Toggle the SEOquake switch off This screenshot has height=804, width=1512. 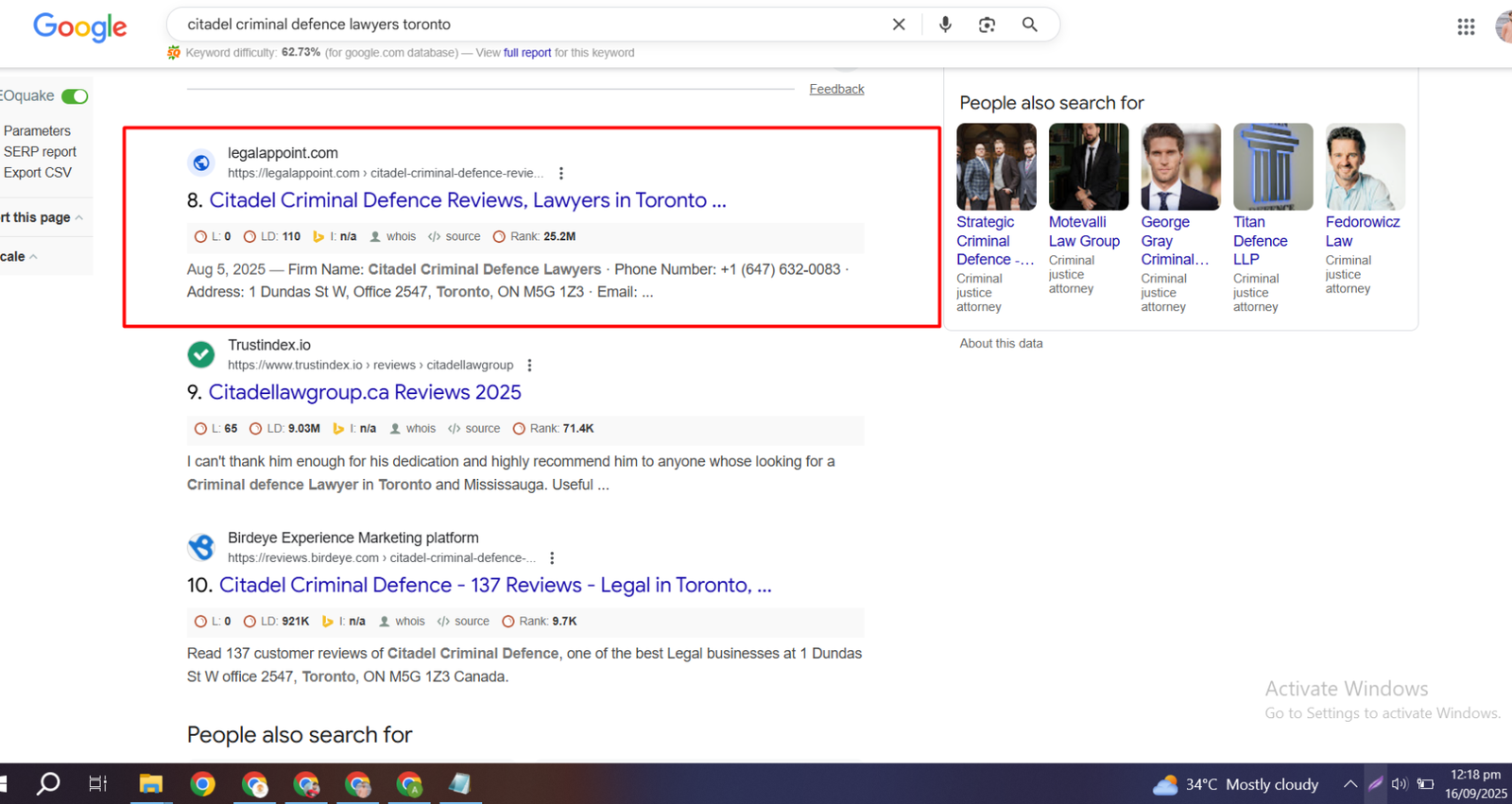tap(75, 96)
